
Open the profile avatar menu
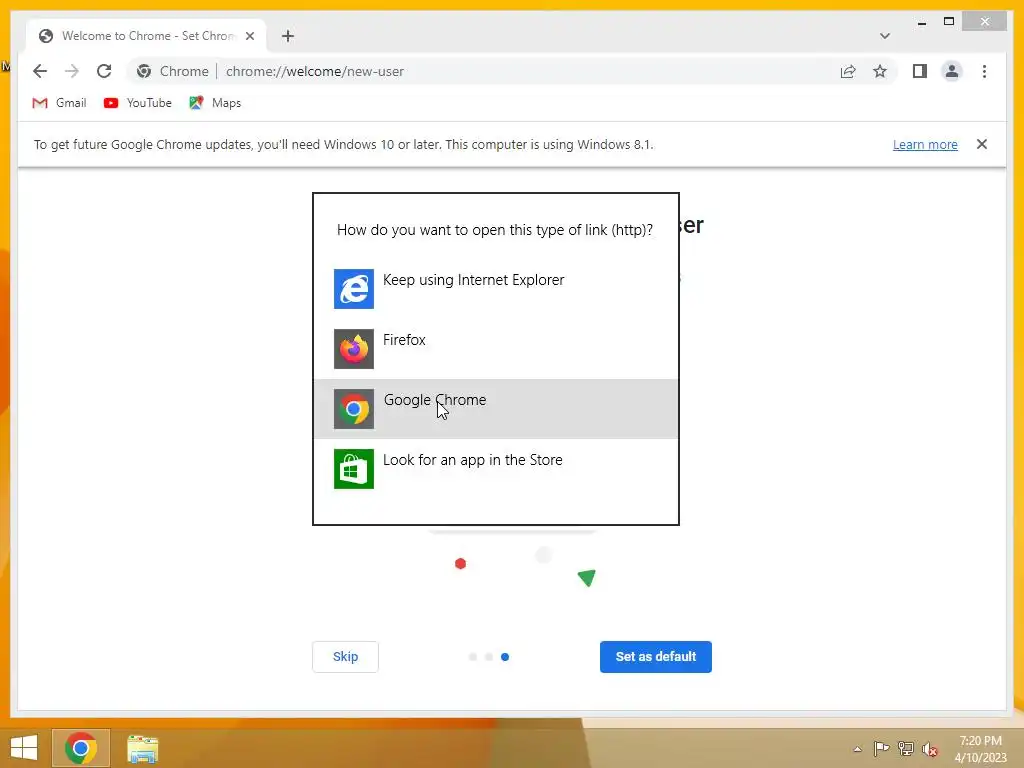click(952, 71)
